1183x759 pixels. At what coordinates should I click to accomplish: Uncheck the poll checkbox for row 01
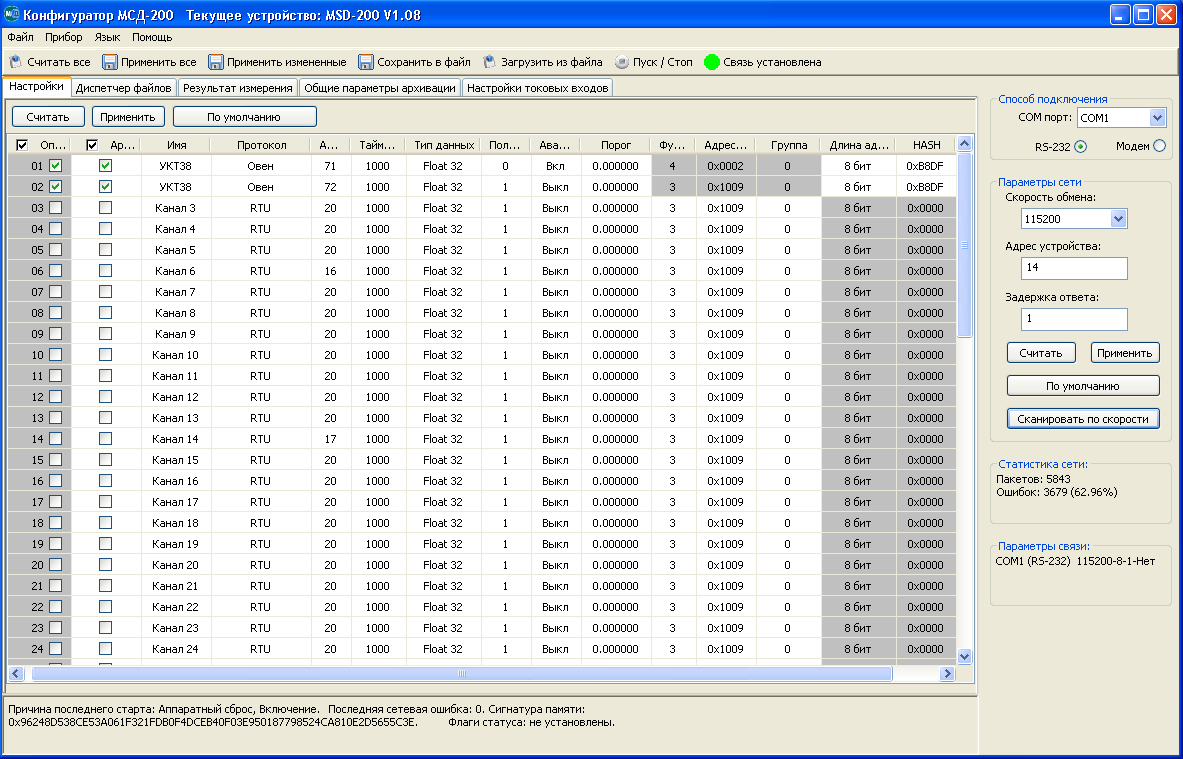point(56,166)
